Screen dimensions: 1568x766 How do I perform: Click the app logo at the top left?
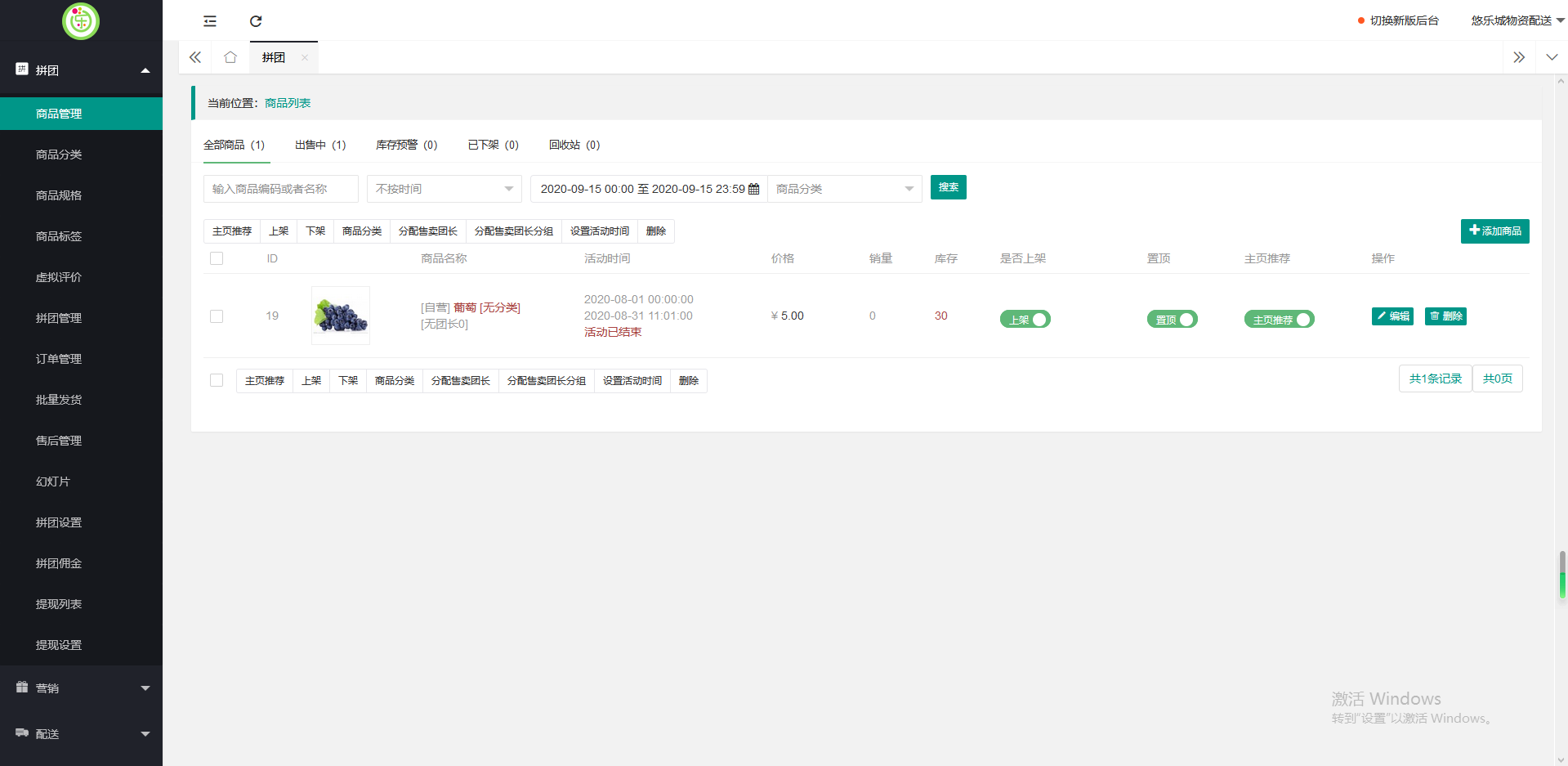coord(81,22)
